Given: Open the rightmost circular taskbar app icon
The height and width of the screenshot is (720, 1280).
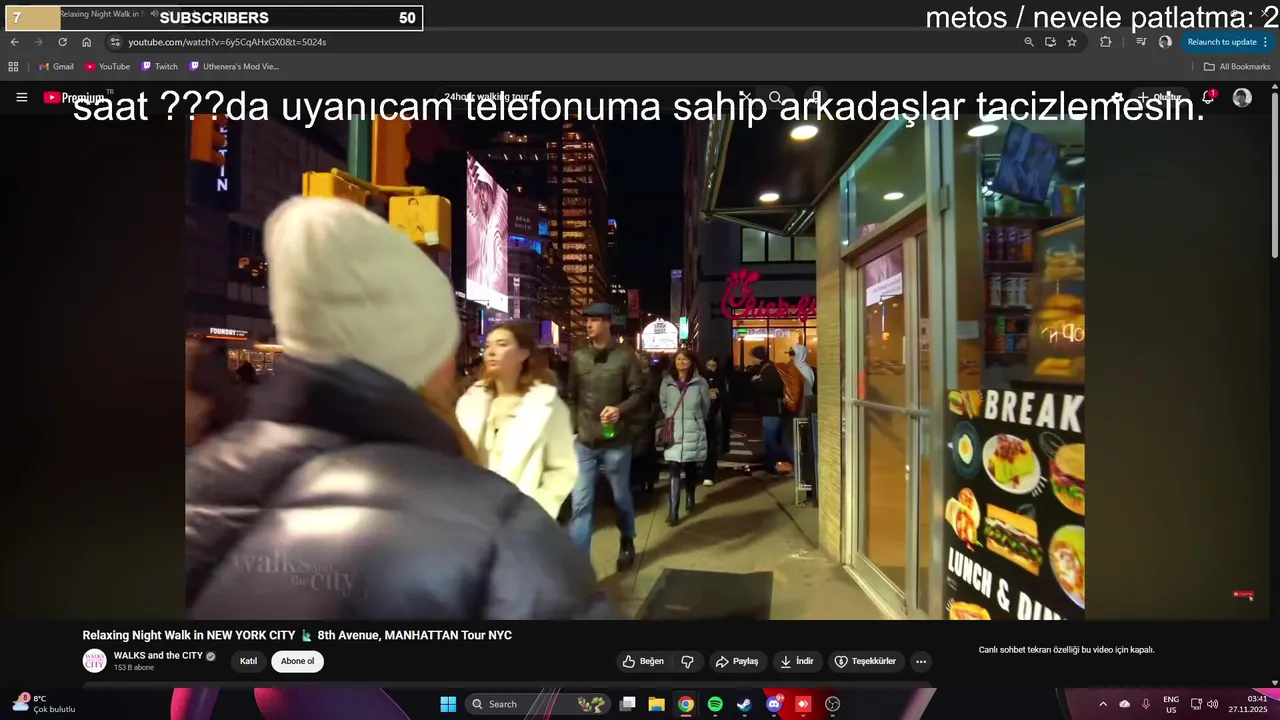Looking at the screenshot, I should [832, 704].
